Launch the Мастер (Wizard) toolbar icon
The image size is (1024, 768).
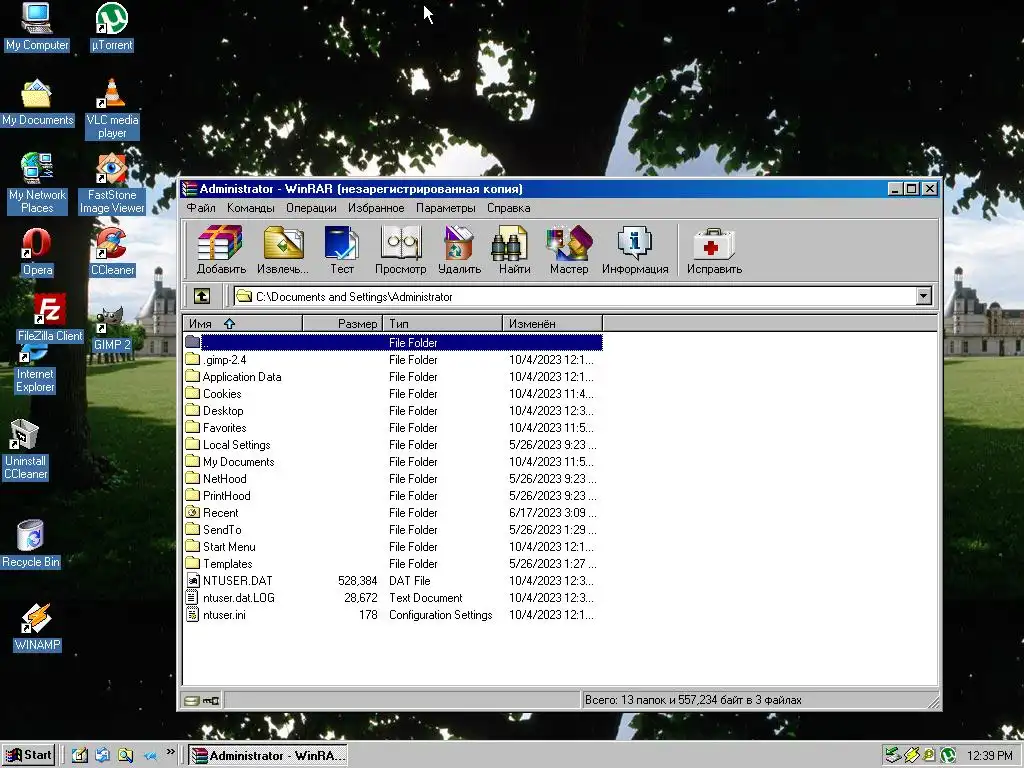pyautogui.click(x=569, y=249)
